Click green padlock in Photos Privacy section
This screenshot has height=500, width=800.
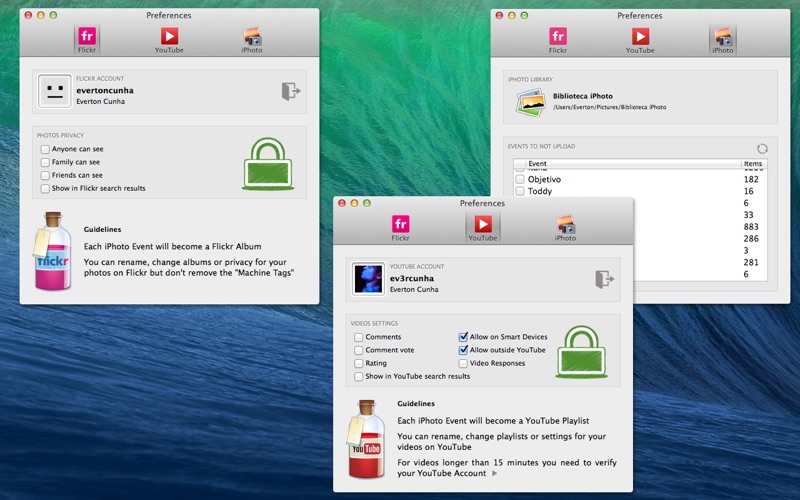pyautogui.click(x=268, y=164)
